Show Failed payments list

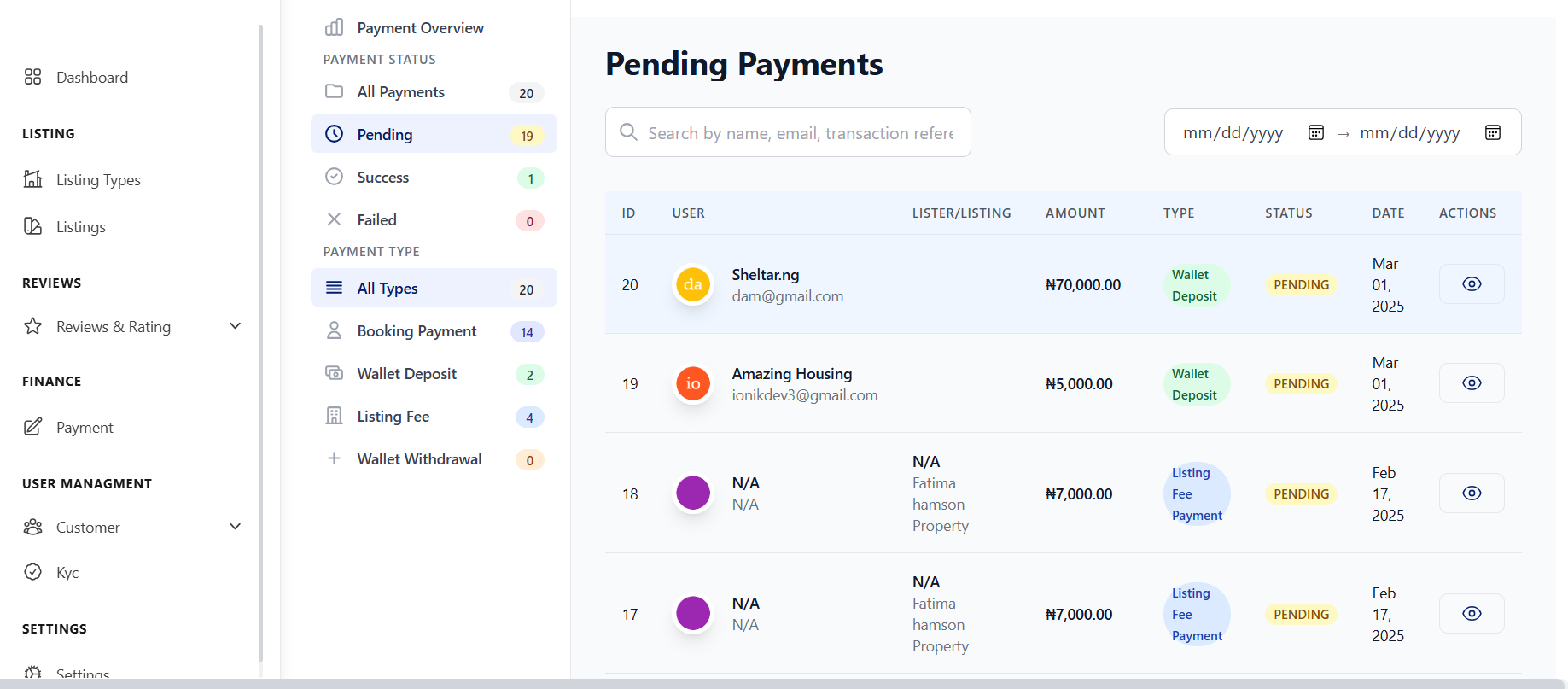click(x=376, y=220)
